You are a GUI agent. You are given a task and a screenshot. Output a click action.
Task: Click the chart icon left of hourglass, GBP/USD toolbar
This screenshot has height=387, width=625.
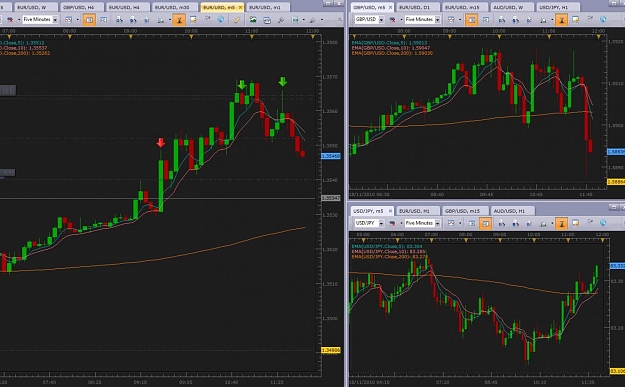tap(543, 20)
